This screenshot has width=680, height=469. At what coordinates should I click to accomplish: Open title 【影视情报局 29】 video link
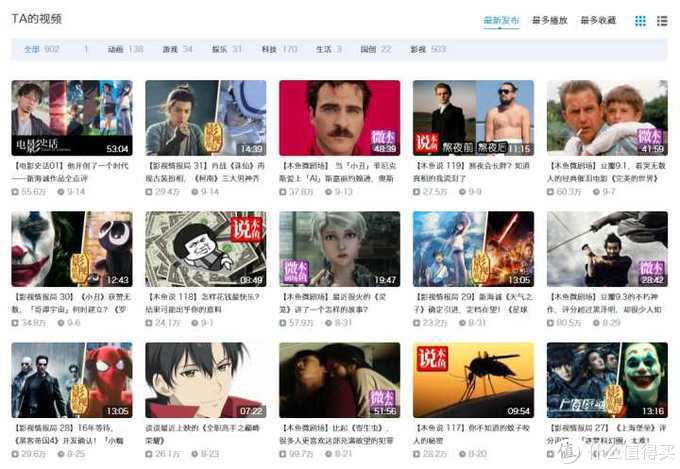click(x=473, y=303)
